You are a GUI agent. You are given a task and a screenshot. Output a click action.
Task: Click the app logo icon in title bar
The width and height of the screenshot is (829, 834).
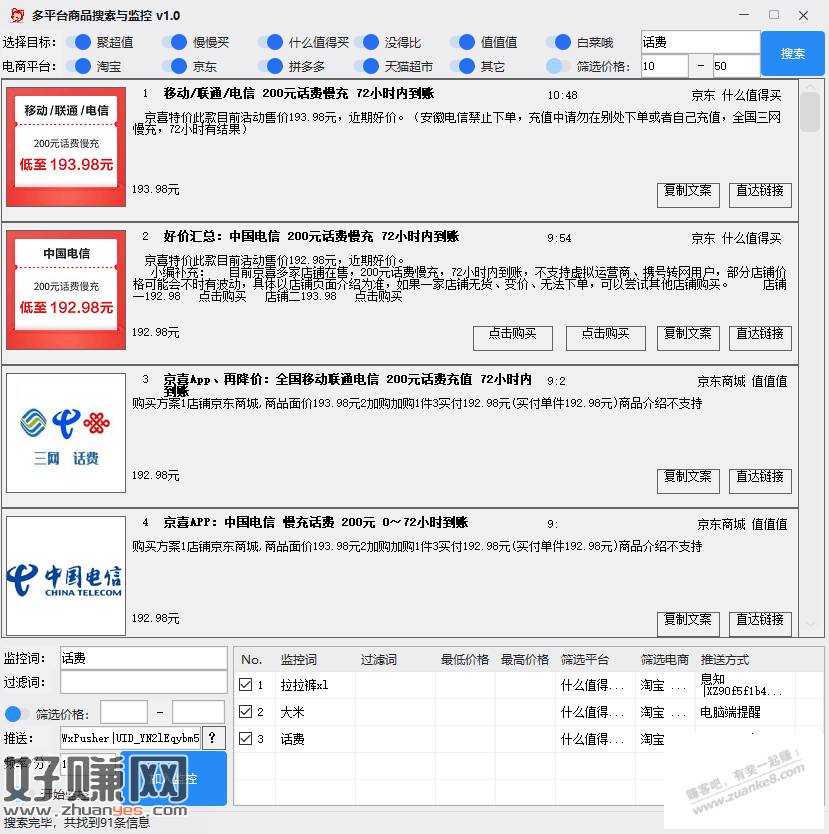tap(15, 15)
